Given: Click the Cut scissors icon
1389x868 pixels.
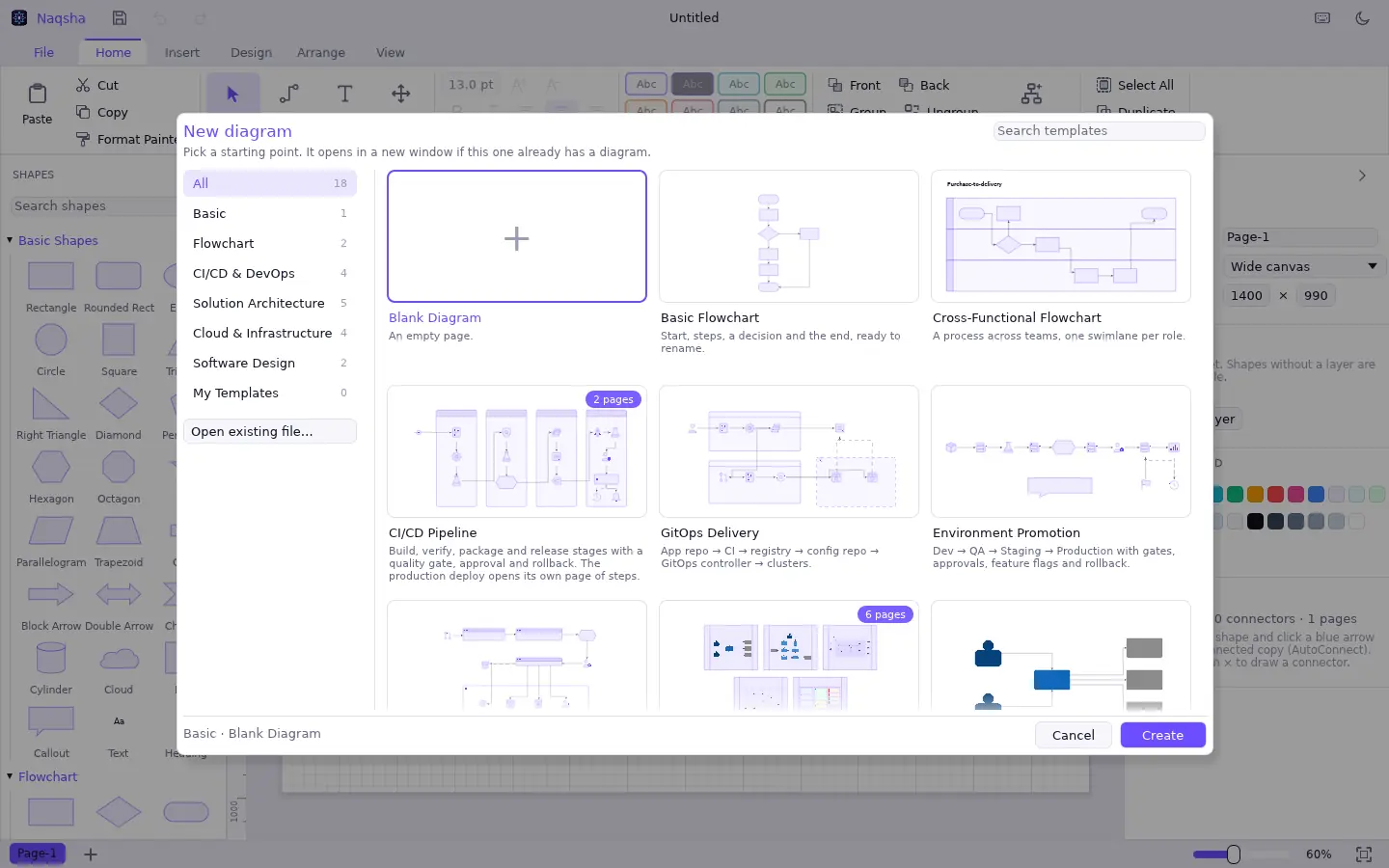Looking at the screenshot, I should tap(83, 85).
